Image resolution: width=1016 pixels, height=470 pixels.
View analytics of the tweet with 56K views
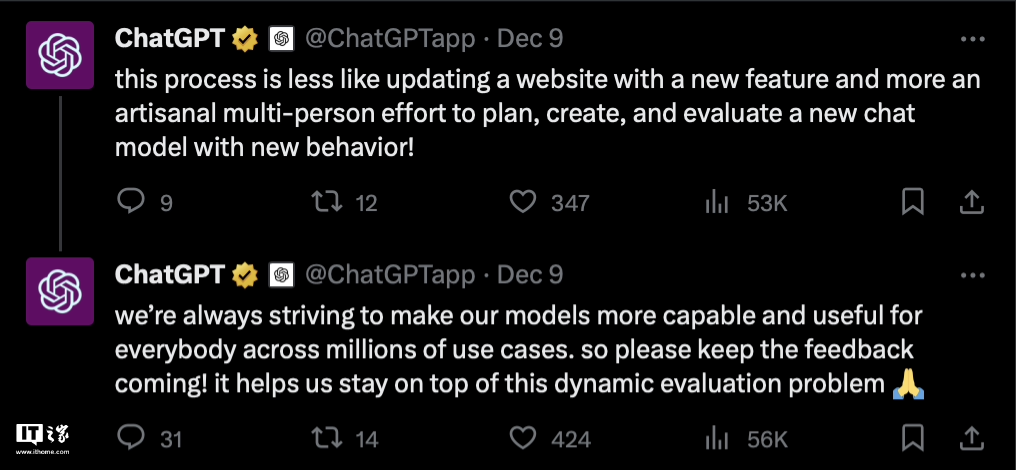click(x=717, y=438)
